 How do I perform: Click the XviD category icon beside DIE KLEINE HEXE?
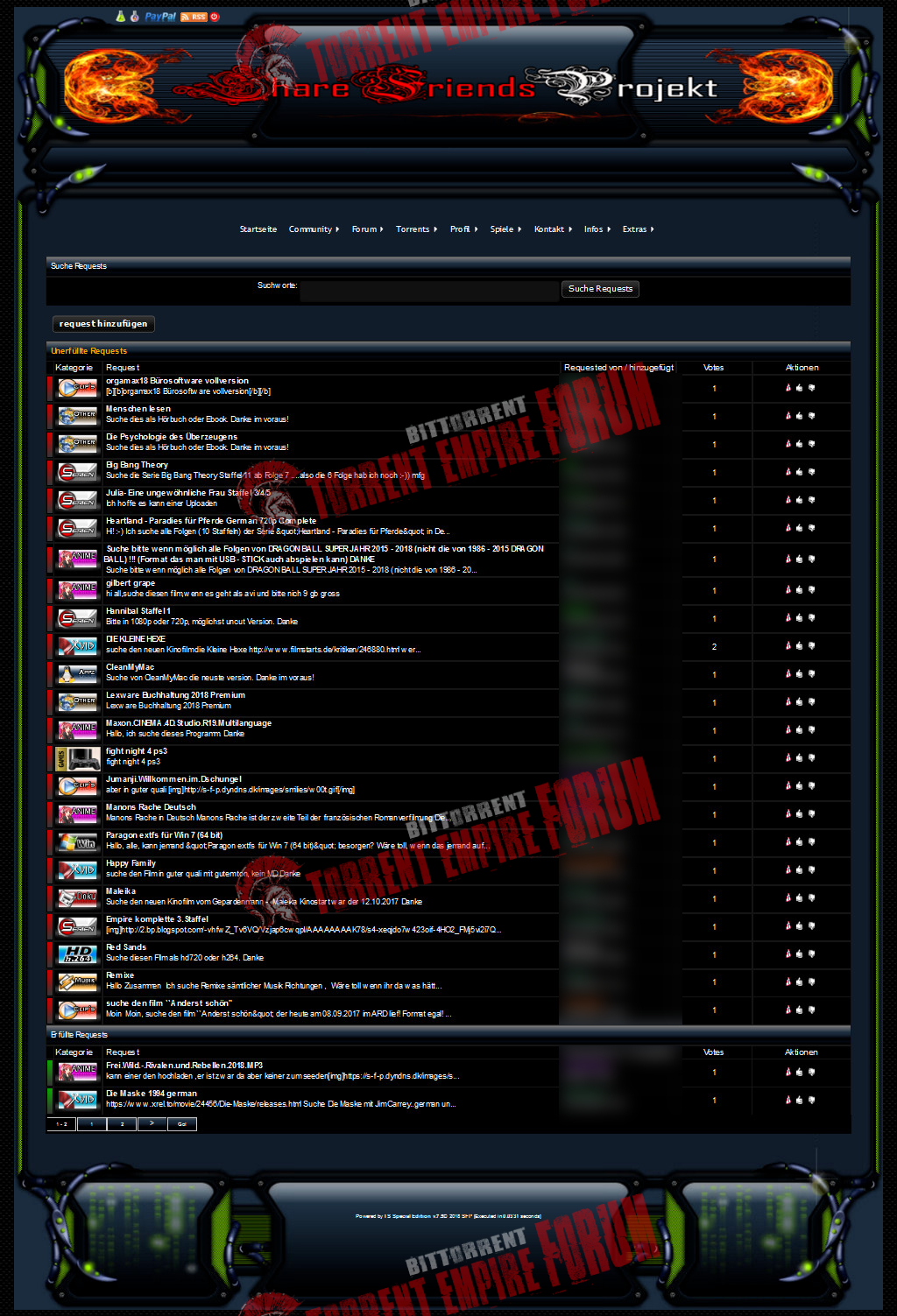tap(78, 646)
